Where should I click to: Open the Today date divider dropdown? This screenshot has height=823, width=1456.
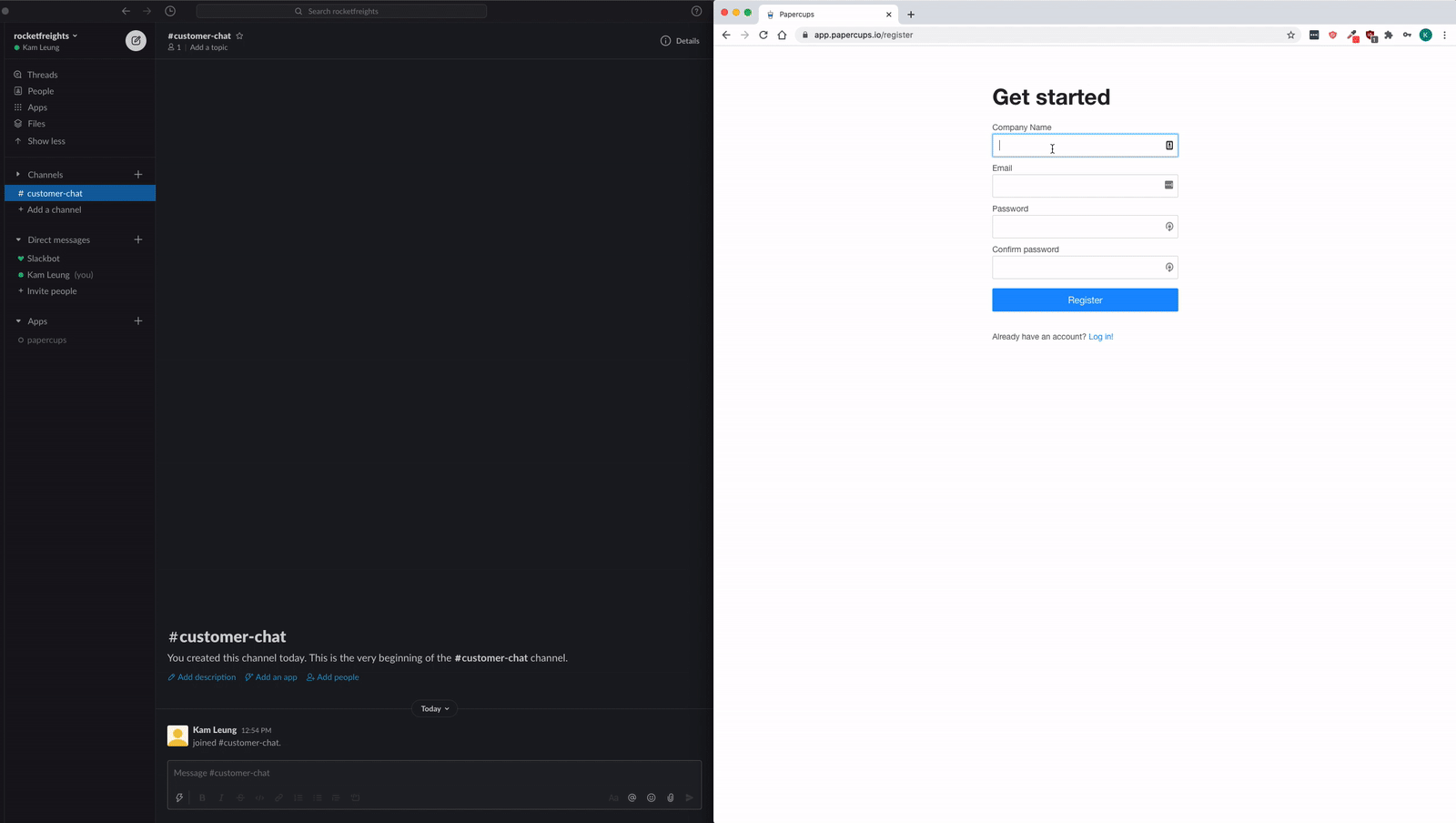click(x=434, y=708)
